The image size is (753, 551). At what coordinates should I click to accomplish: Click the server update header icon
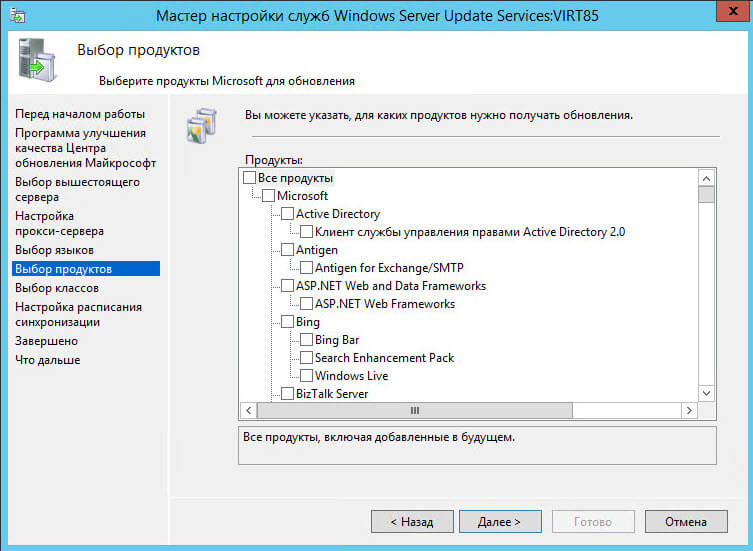pos(37,60)
